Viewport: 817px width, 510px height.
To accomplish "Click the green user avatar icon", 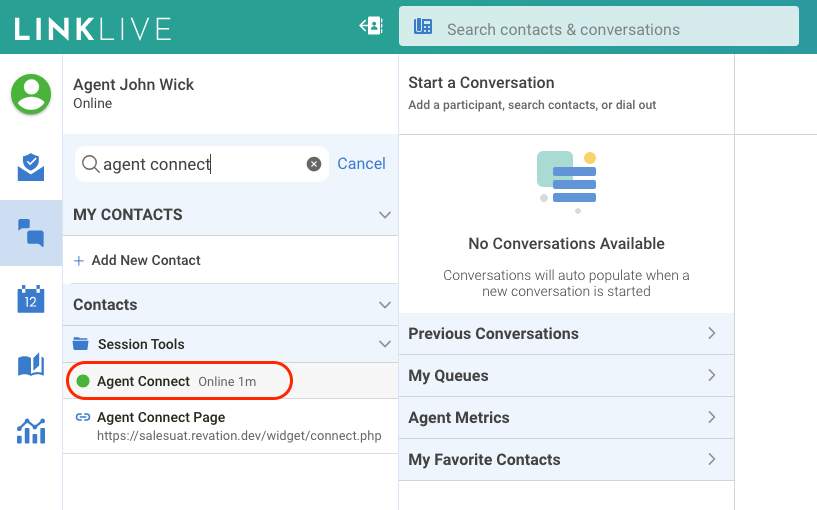I will tap(31, 94).
